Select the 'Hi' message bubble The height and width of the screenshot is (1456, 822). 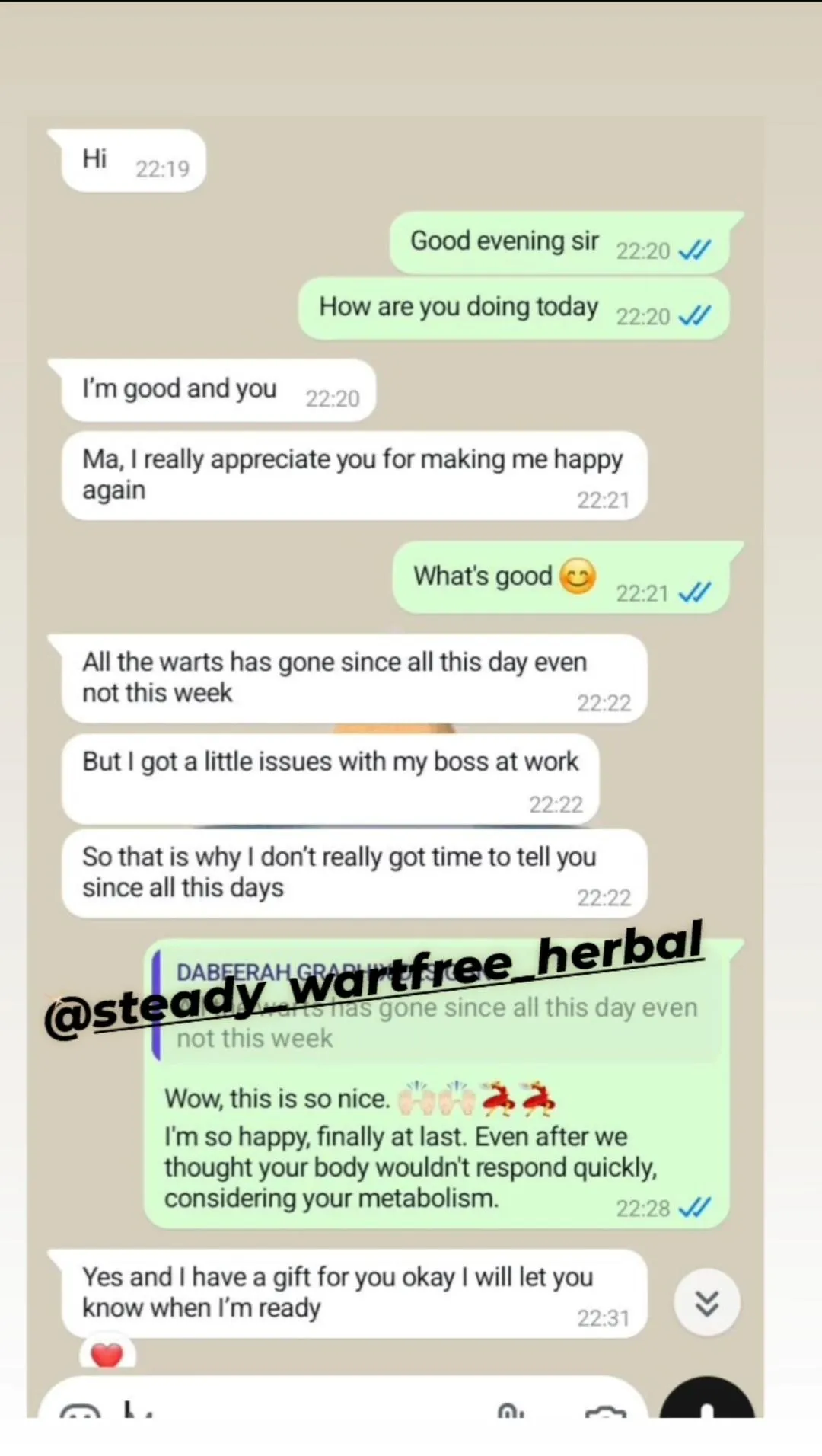[x=132, y=161]
